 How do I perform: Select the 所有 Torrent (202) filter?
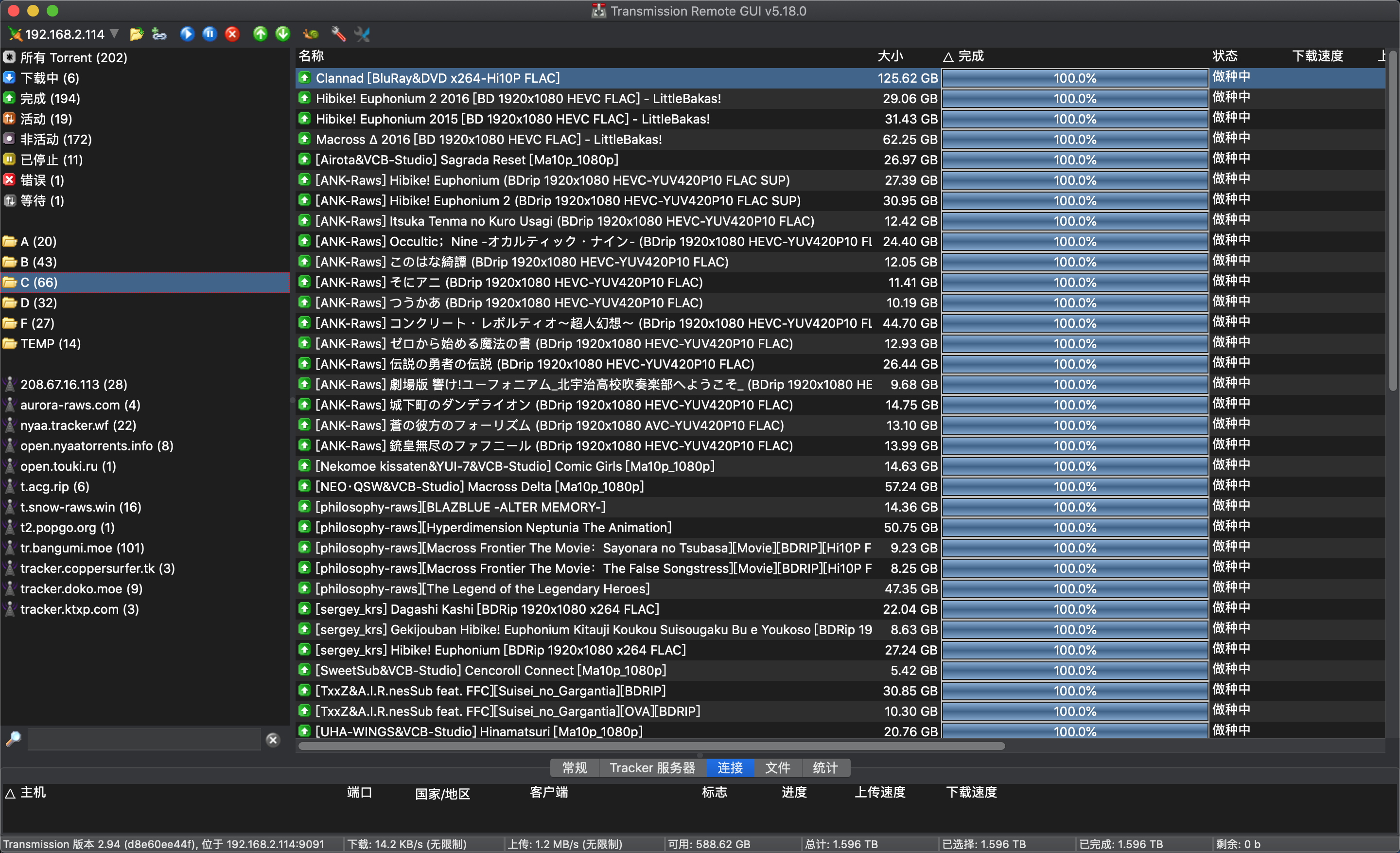tap(74, 57)
